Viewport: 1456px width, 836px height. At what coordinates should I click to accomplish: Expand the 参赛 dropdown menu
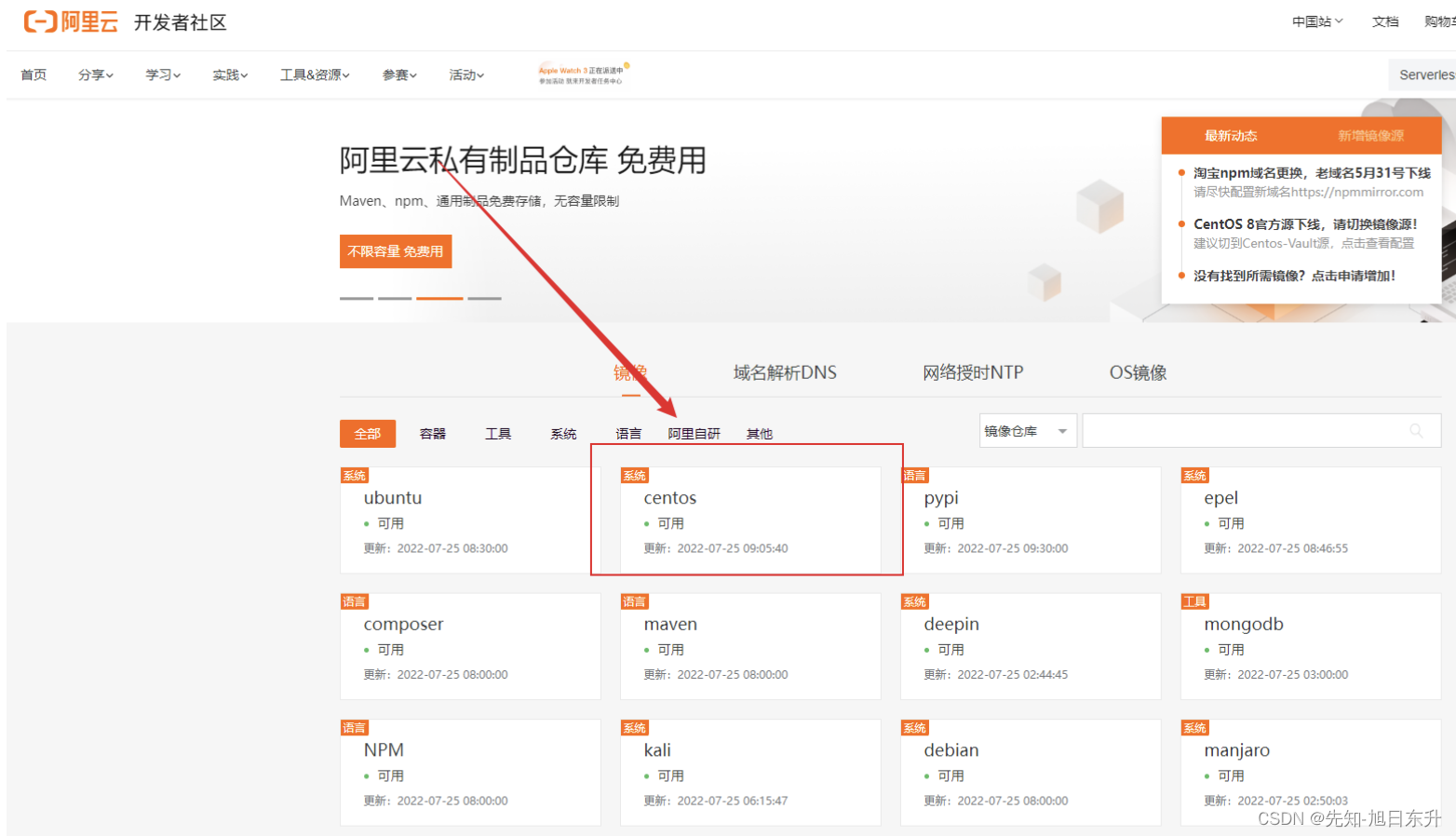[399, 74]
